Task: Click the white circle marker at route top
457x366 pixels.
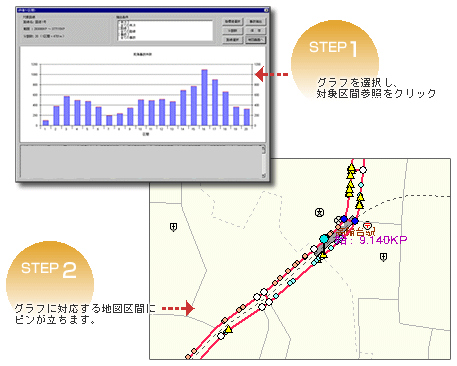Action: click(363, 170)
